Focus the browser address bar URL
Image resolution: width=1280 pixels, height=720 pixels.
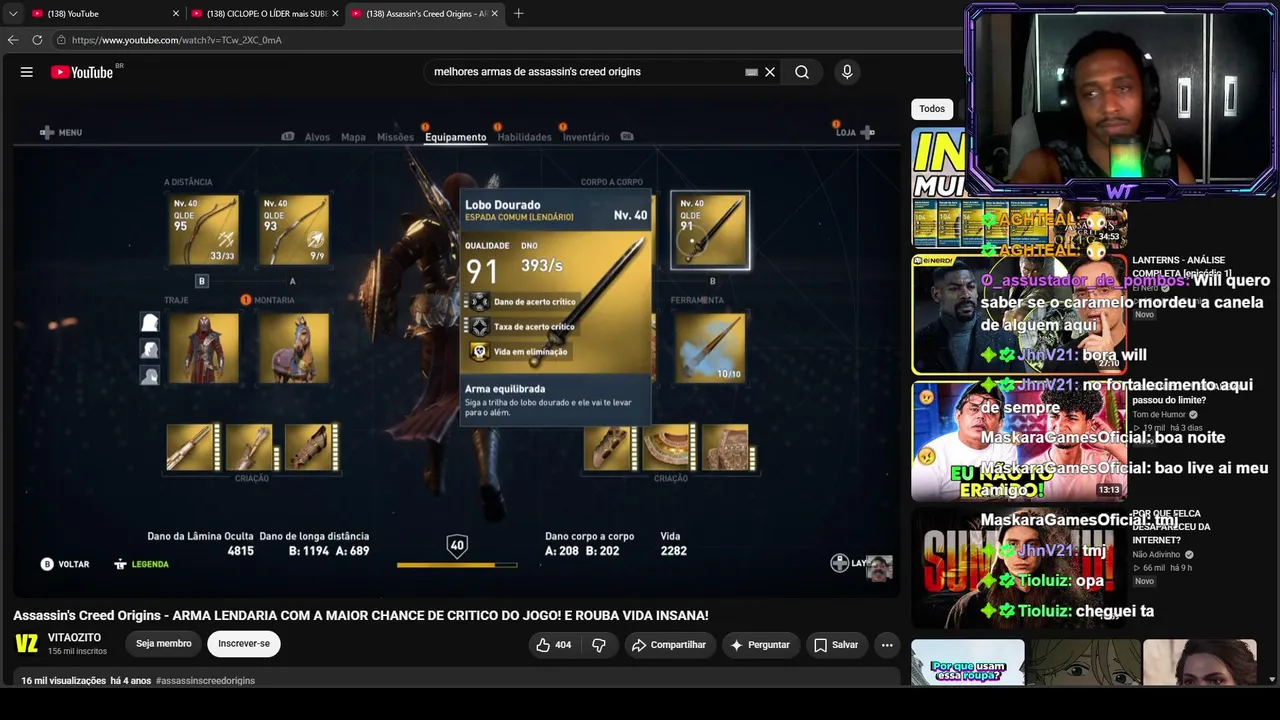pos(177,40)
